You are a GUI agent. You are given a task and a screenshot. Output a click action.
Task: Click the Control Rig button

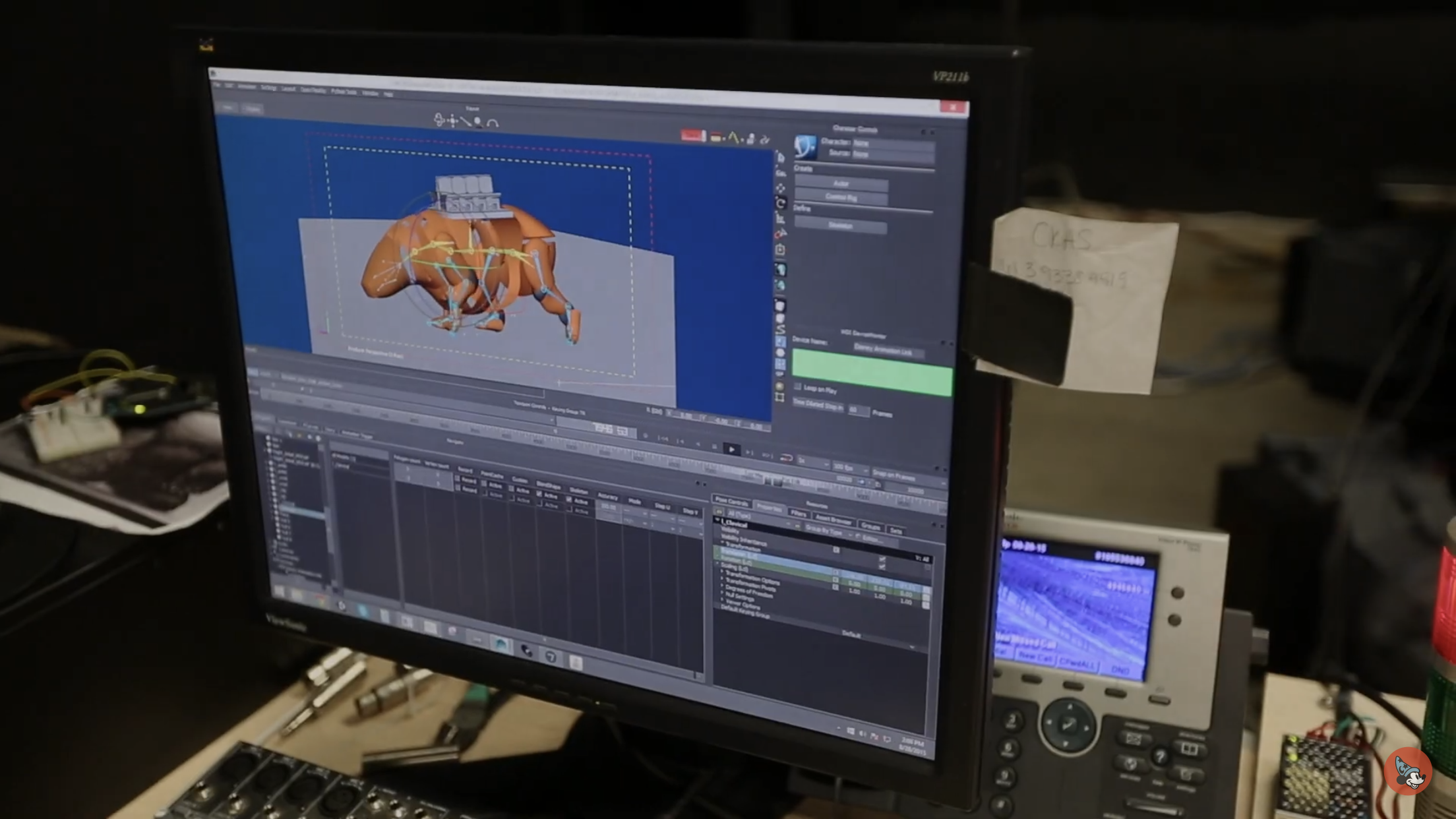841,197
